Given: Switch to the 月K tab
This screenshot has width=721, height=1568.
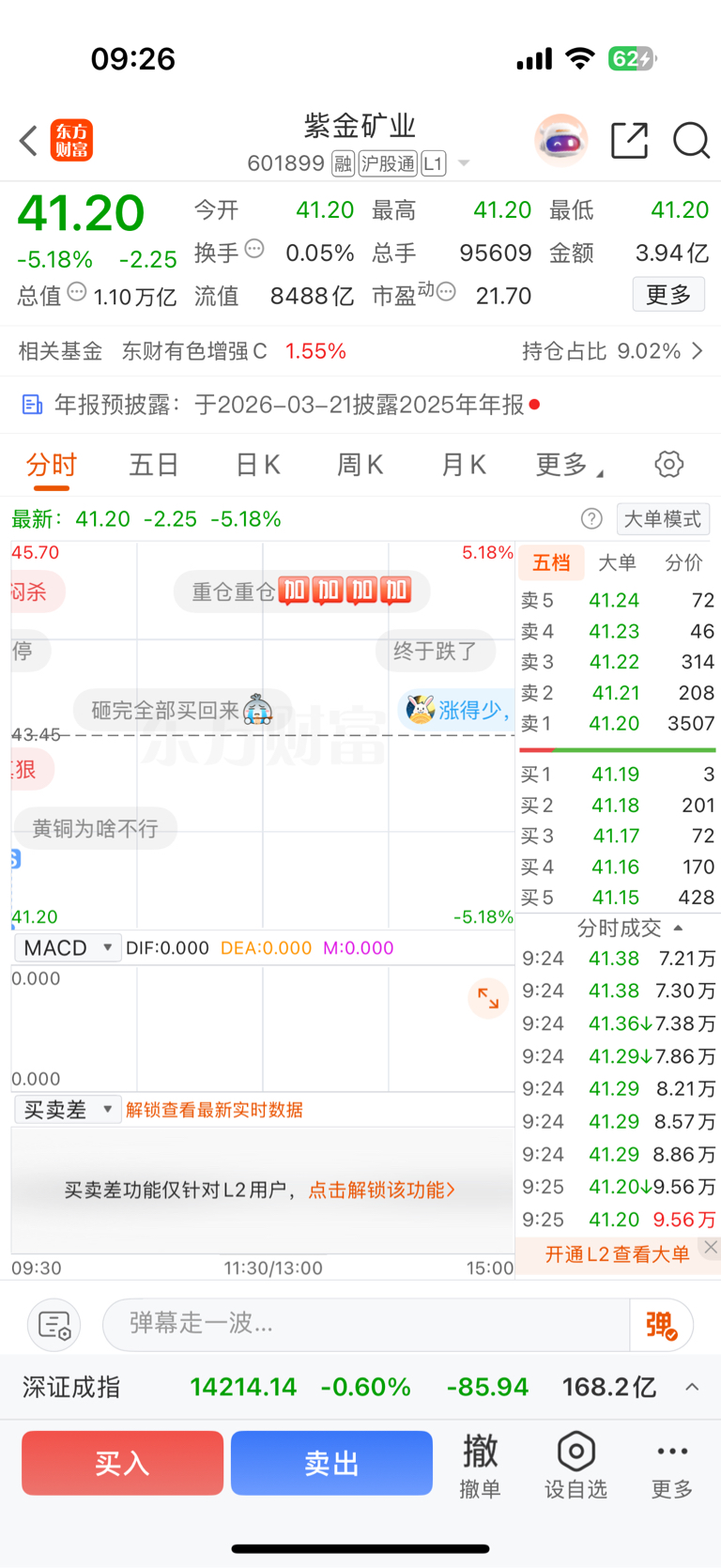Looking at the screenshot, I should [464, 465].
